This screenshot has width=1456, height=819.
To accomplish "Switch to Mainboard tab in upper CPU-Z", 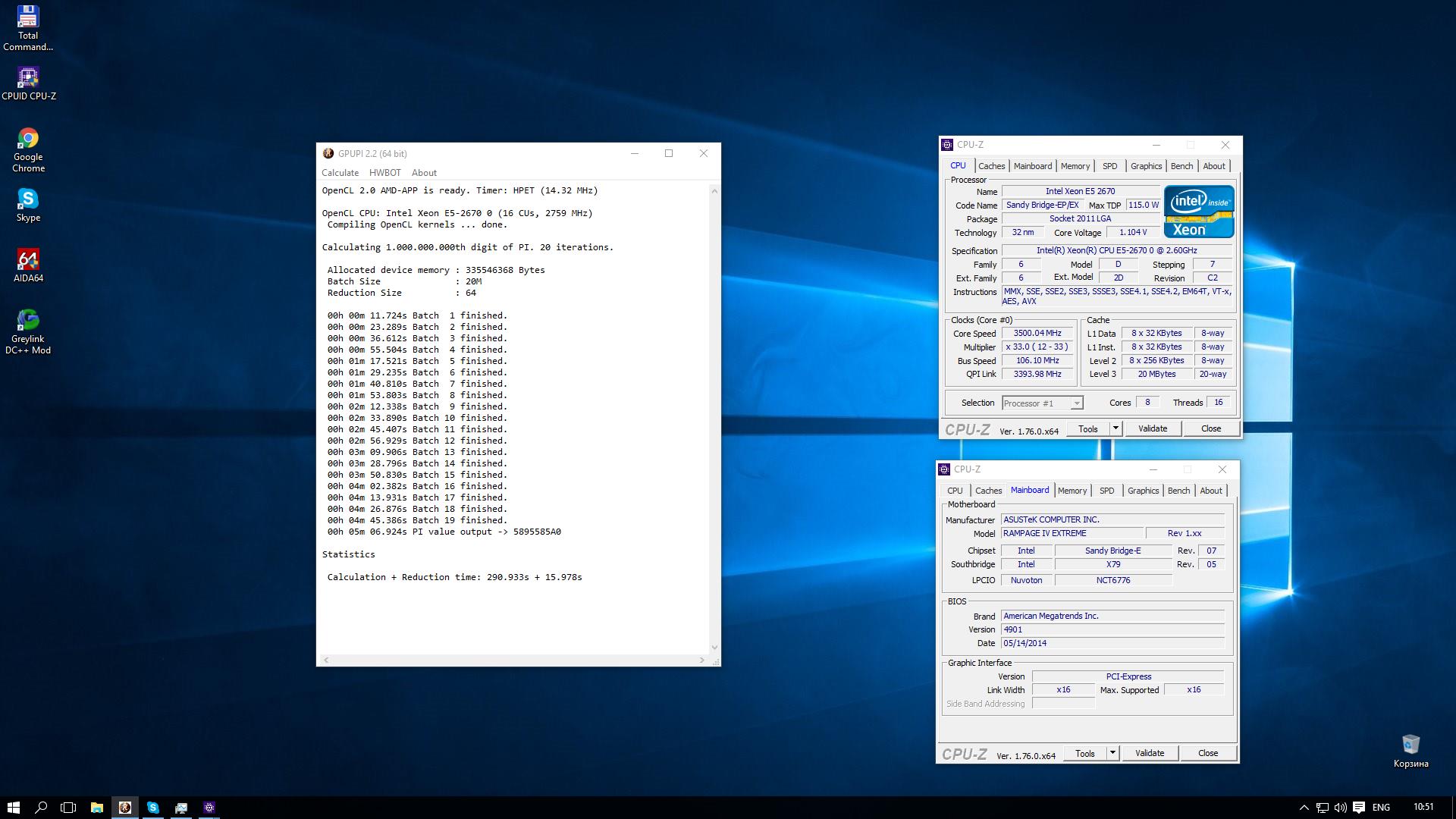I will (1032, 166).
